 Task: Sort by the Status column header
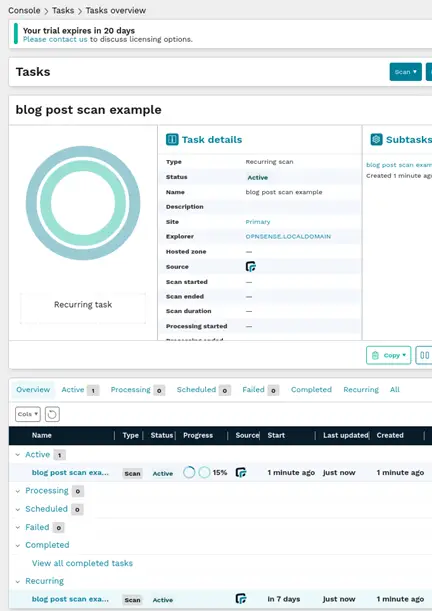162,435
